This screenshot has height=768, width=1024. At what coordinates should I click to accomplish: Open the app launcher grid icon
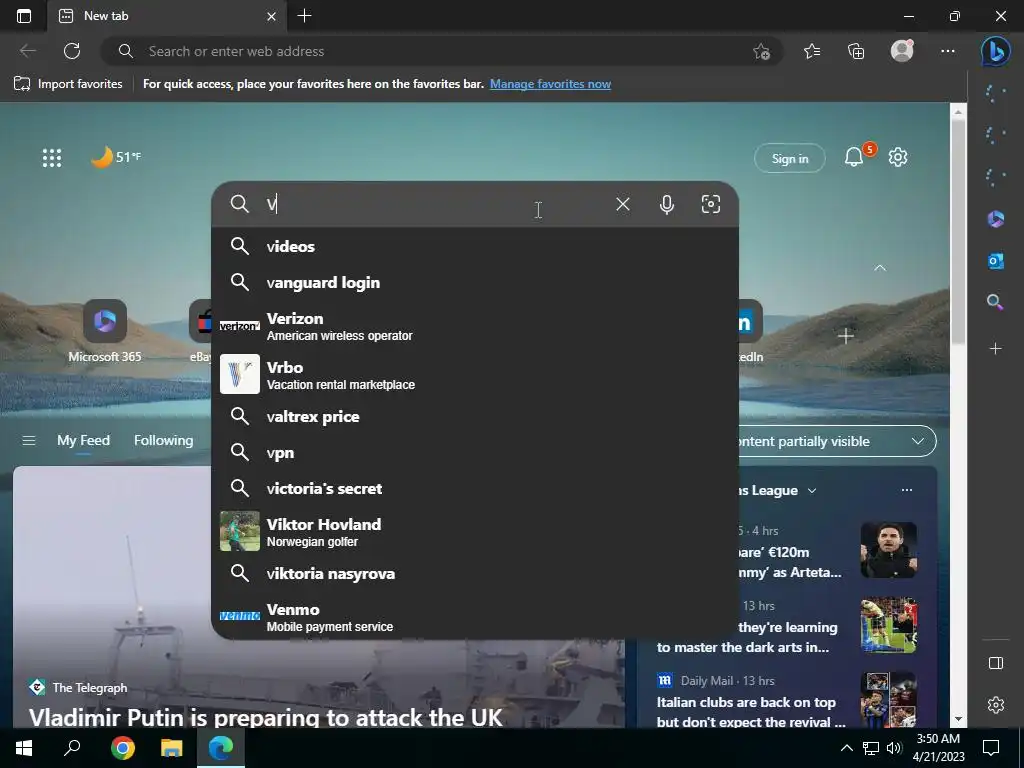tap(52, 157)
